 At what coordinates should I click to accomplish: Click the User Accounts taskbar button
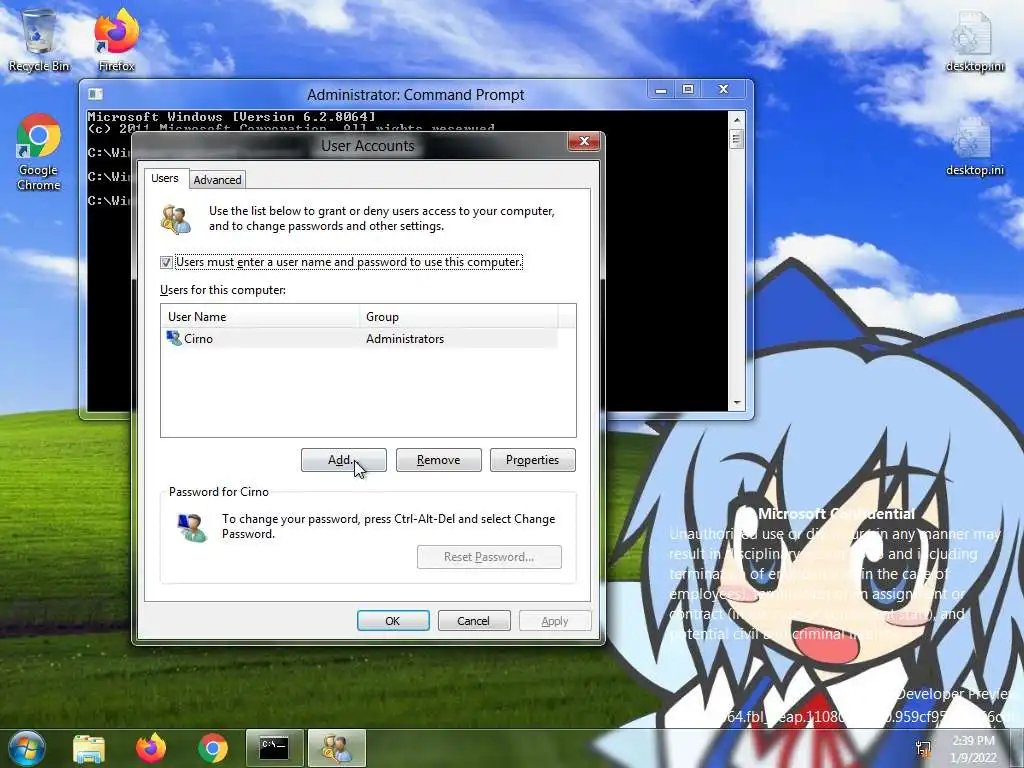pos(337,748)
